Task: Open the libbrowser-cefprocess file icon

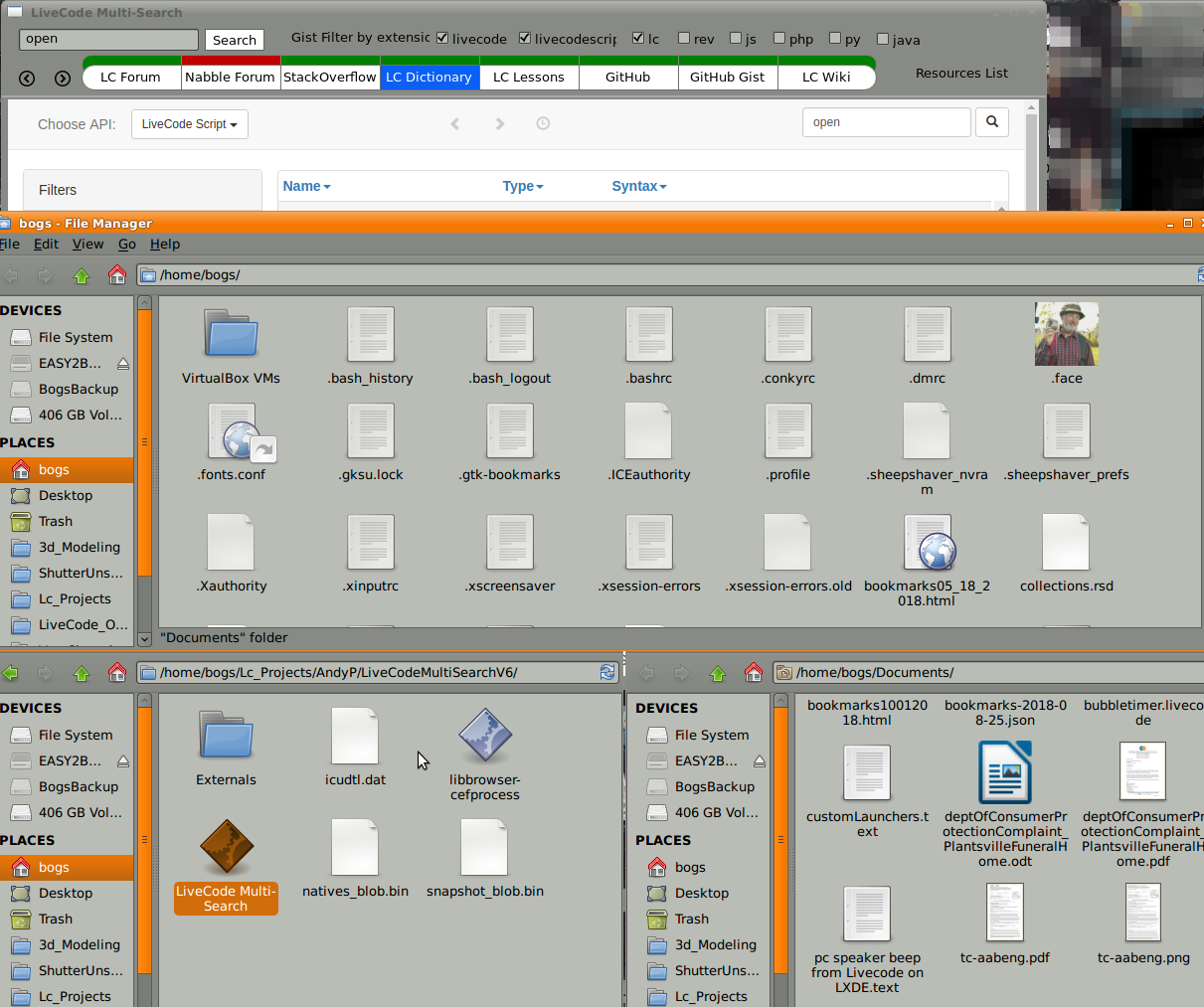Action: point(485,736)
